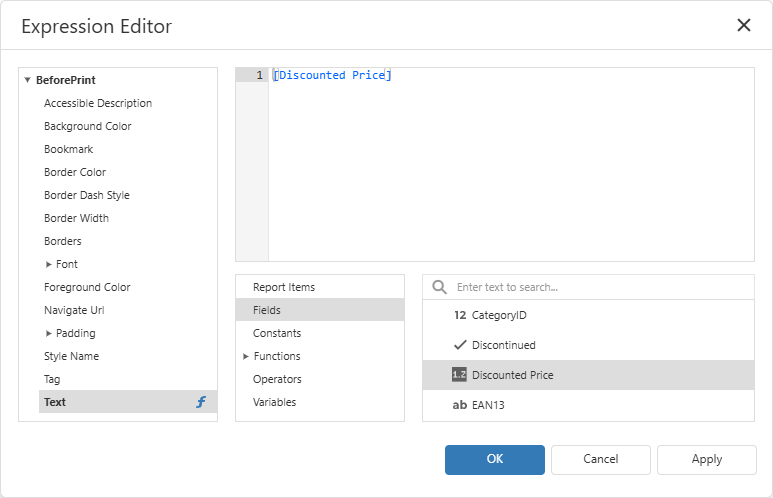Click the search magnifier icon
Image resolution: width=773 pixels, height=498 pixels.
click(x=439, y=287)
